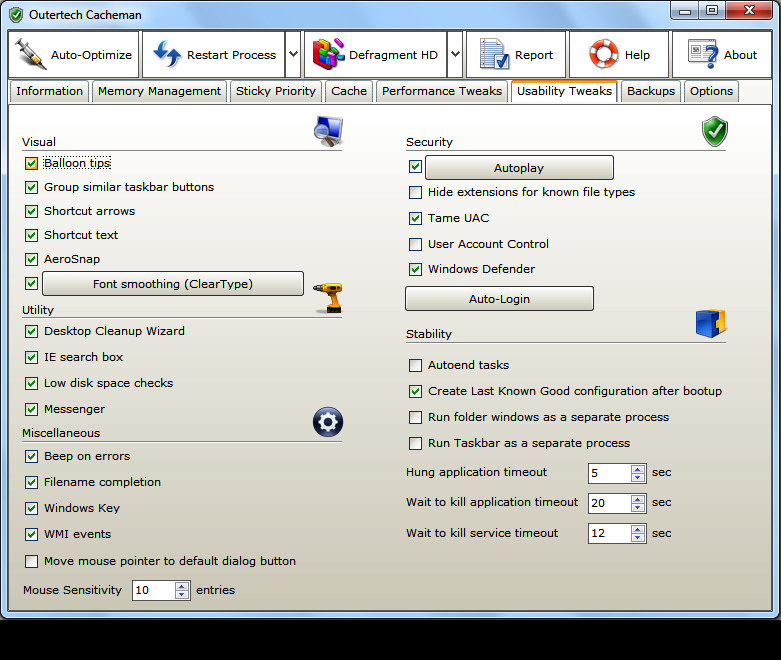Viewport: 781px width, 660px height.
Task: Decrease Hung application timeout with down arrow
Action: (638, 477)
